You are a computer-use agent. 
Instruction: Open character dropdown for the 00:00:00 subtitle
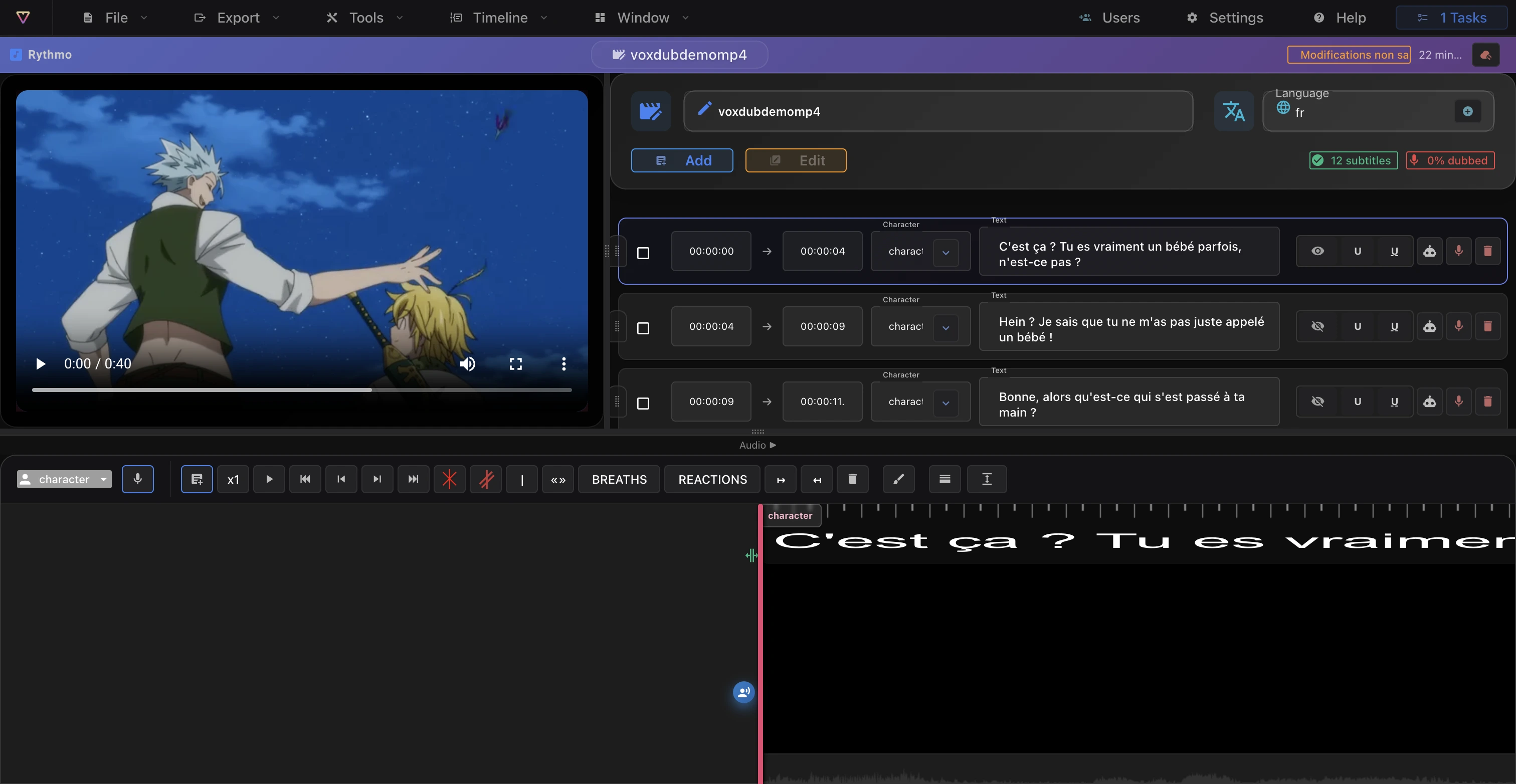[945, 253]
